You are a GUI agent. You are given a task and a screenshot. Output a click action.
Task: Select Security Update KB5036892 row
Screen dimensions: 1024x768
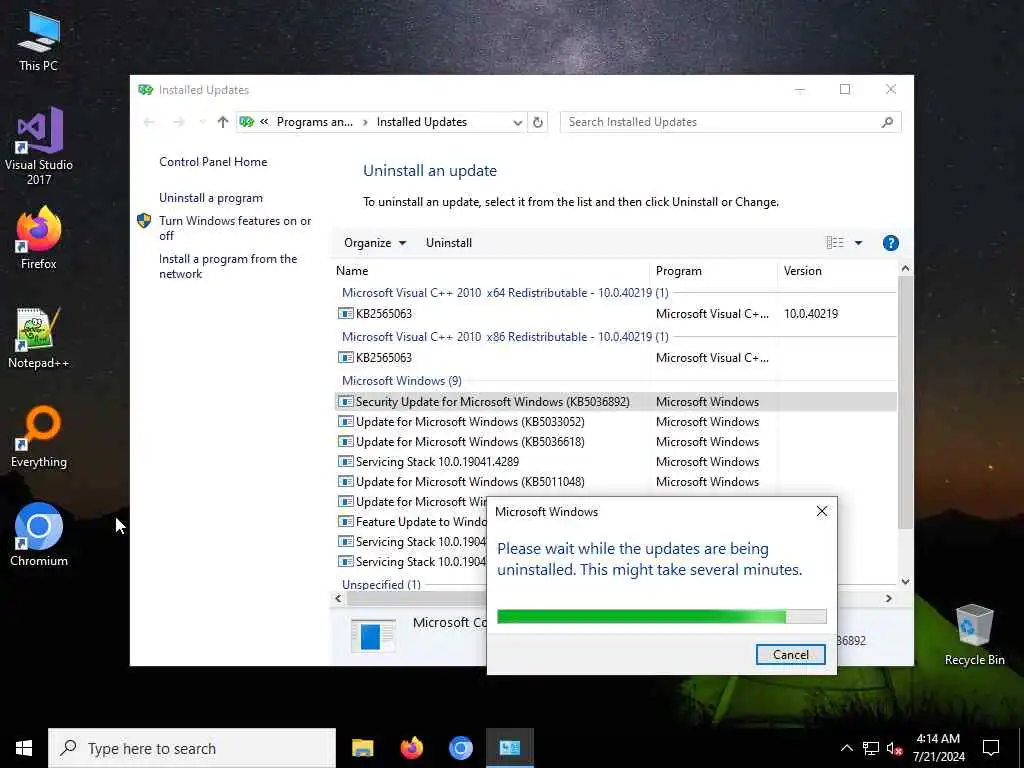point(615,402)
